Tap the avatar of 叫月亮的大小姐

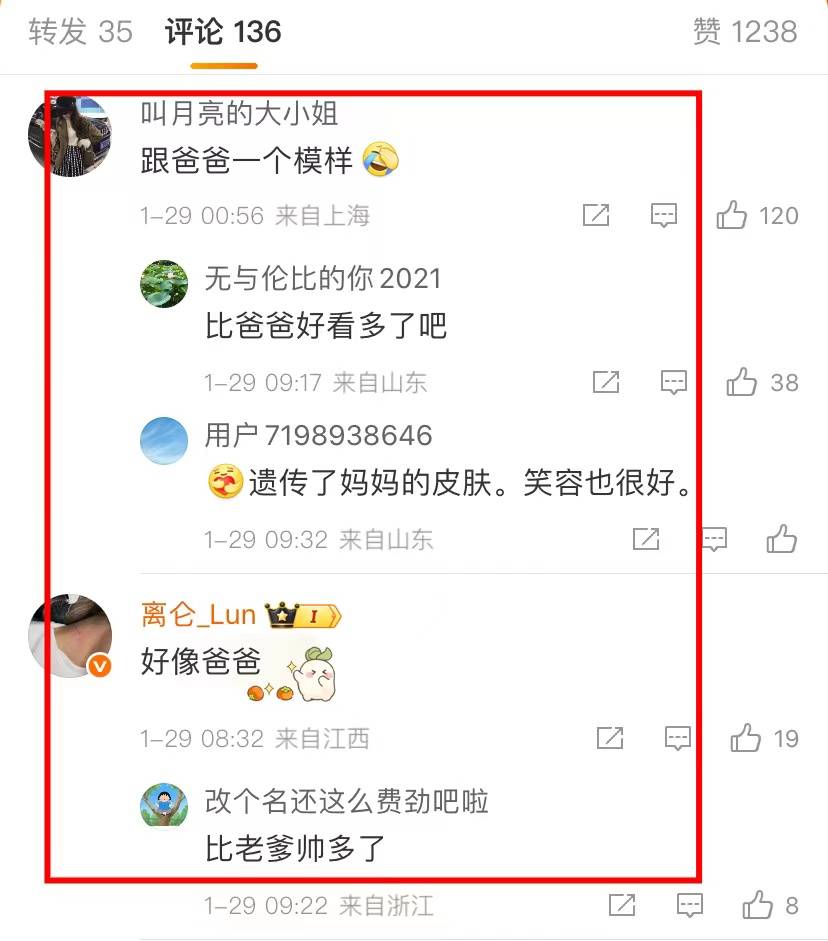pos(70,136)
